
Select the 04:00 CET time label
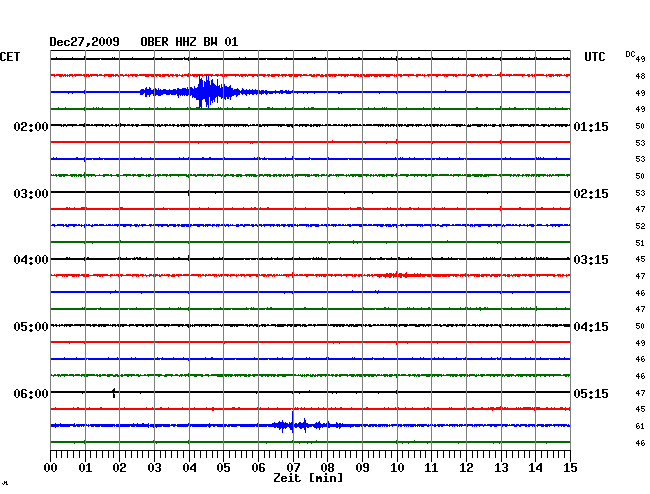[x=31, y=260]
